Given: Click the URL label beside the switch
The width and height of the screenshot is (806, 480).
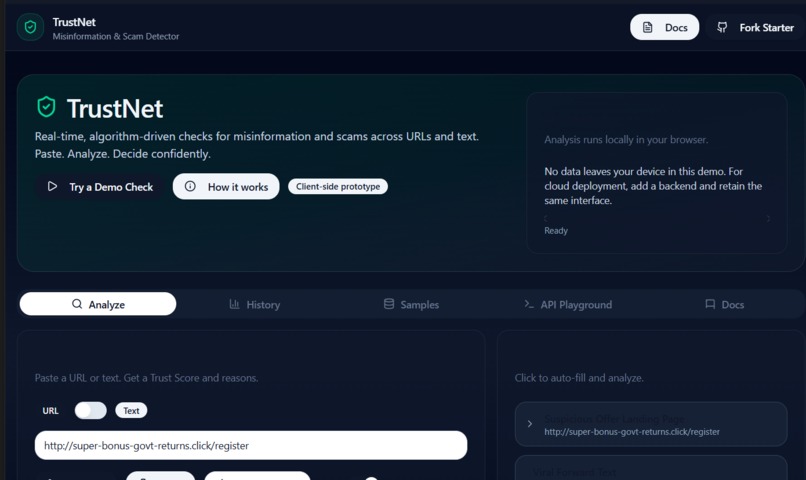Looking at the screenshot, I should (50, 411).
